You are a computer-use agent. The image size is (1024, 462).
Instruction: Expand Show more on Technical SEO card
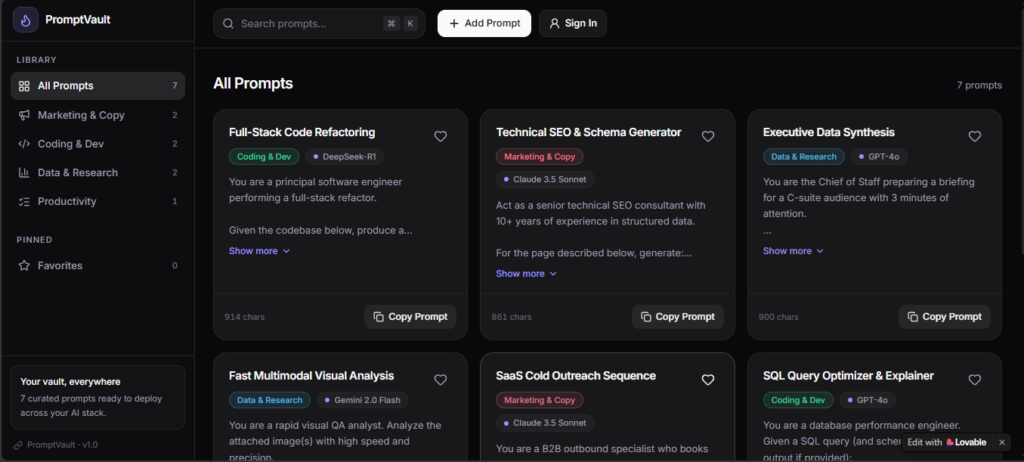click(526, 274)
